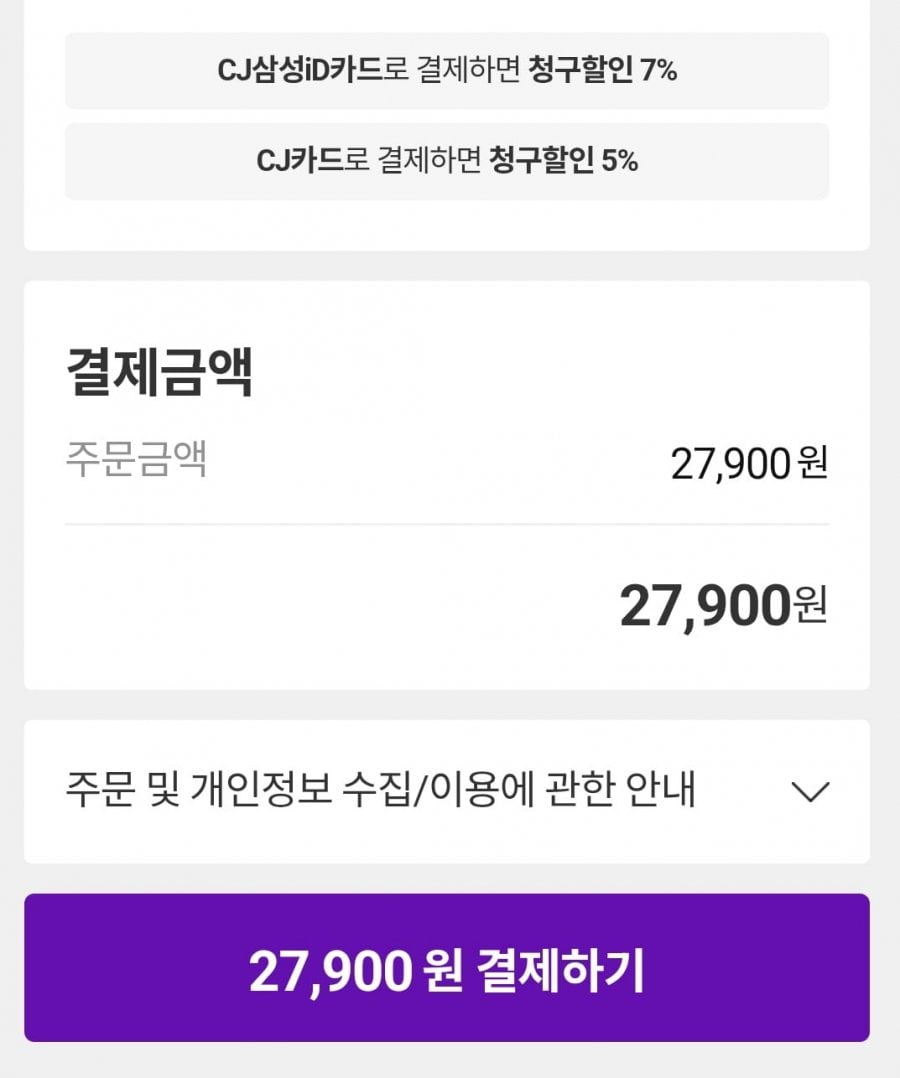Click 안내 word in personal info row
The image size is (900, 1078).
coord(661,789)
